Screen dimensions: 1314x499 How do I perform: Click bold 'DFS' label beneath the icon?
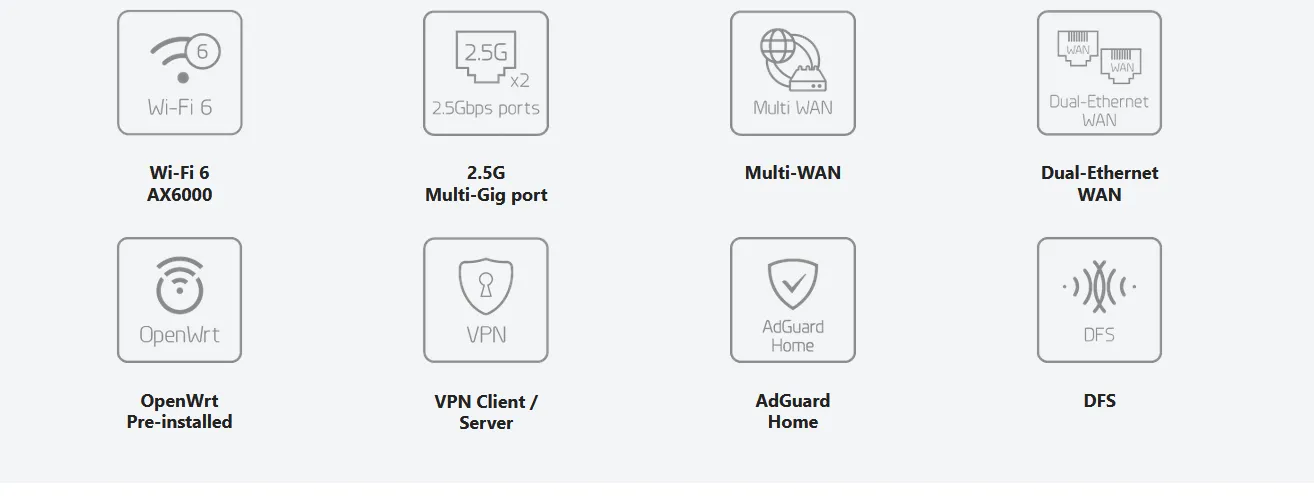[1099, 401]
